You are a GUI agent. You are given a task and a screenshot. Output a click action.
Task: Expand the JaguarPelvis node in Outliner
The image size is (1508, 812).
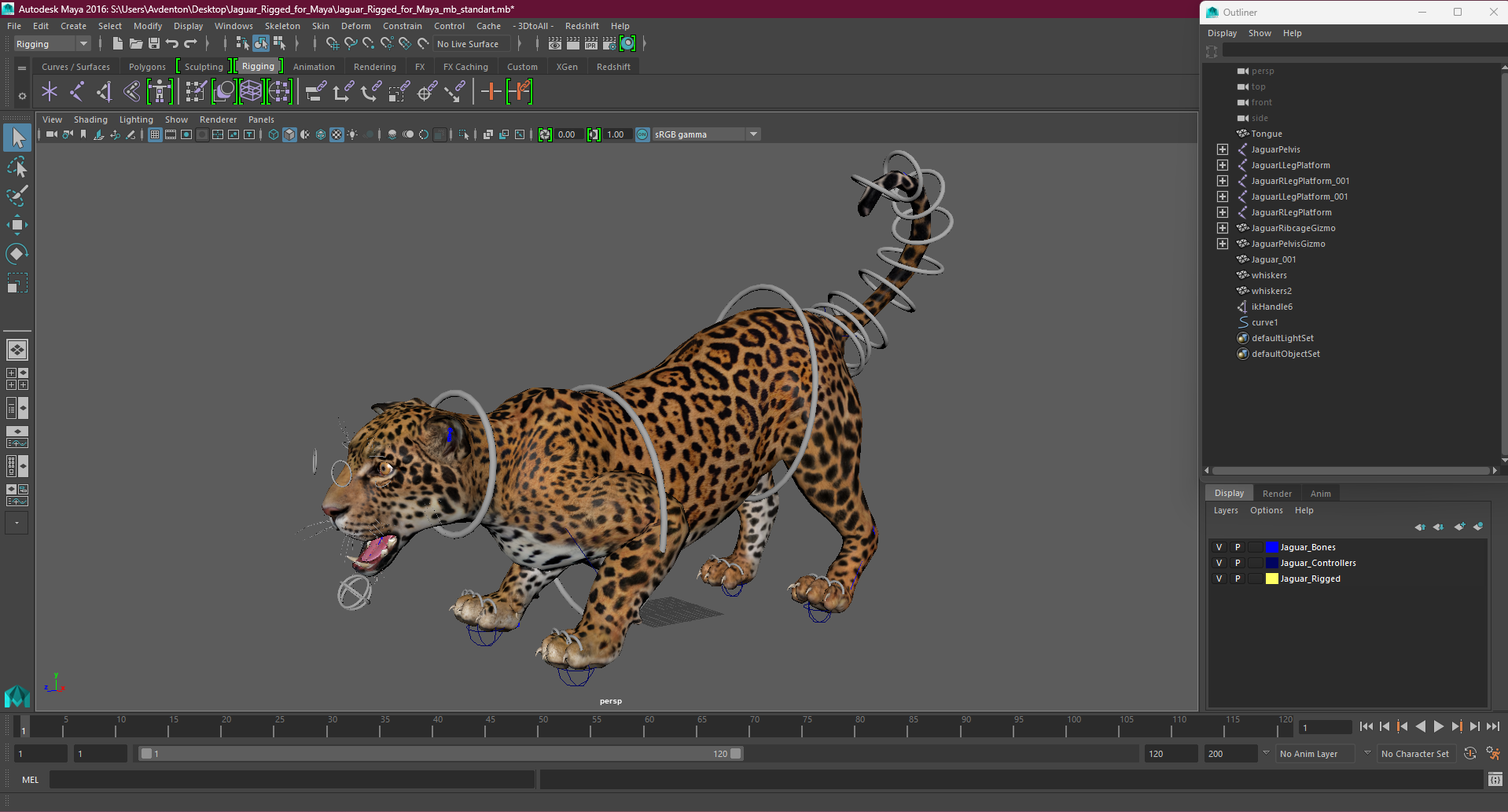(1223, 149)
